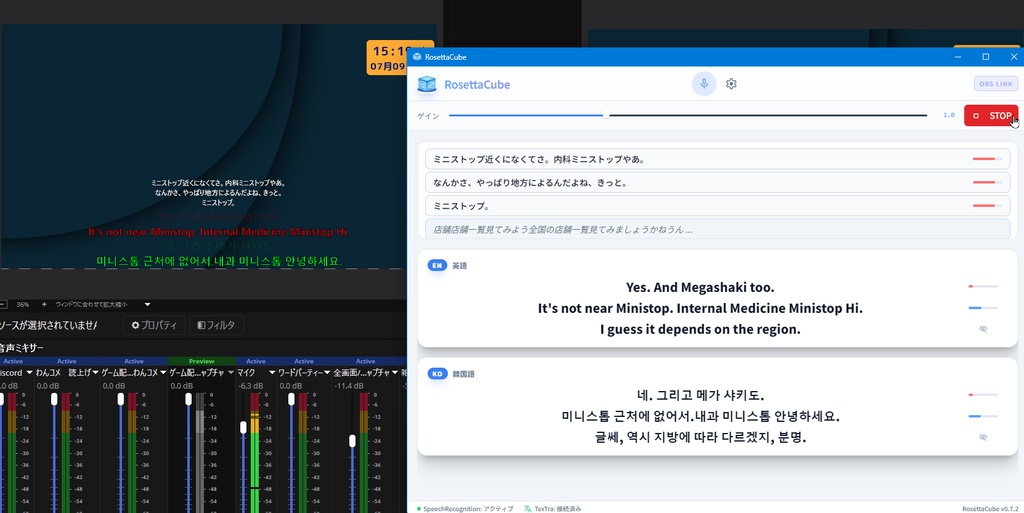Viewport: 1024px width, 513px height.
Task: Click the 36% zoom value in OBS
Action: [x=23, y=304]
